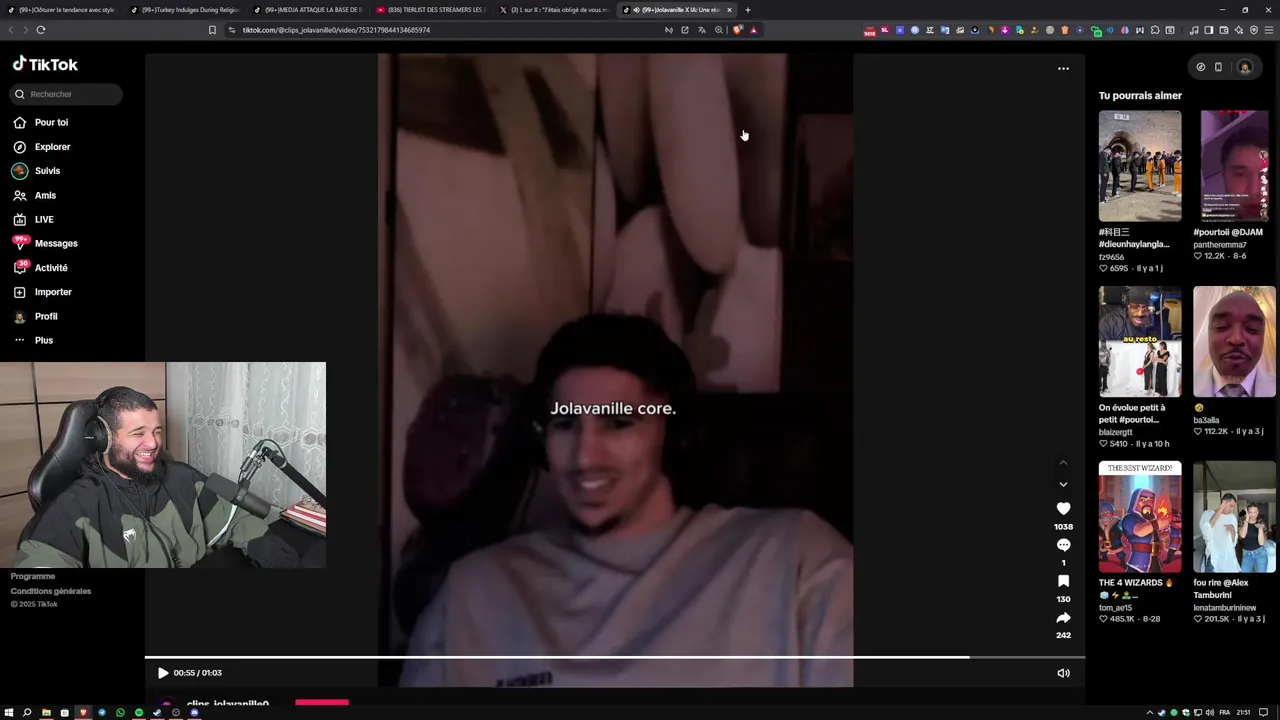Screen dimensions: 1280x720
Task: Click the taskbar clock showing 21:51
Action: click(x=1244, y=713)
